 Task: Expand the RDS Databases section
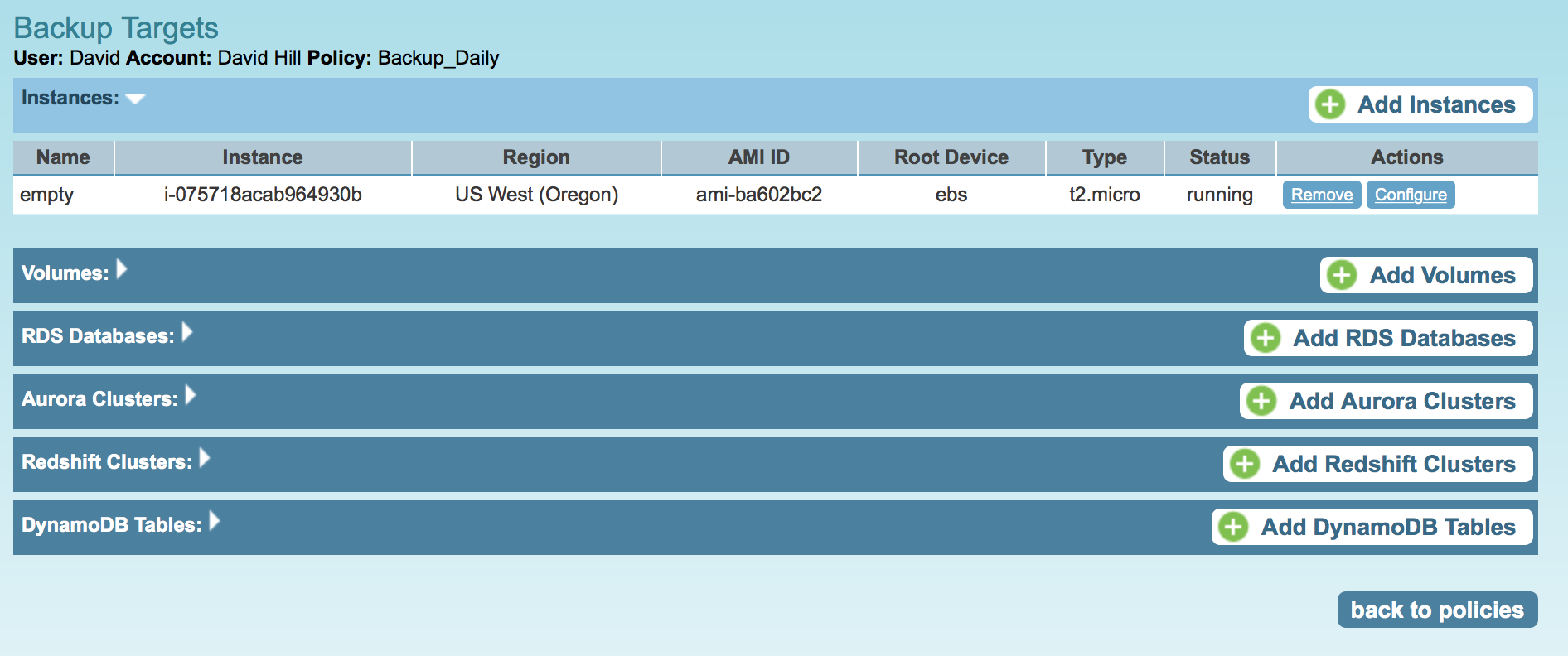pos(187,332)
